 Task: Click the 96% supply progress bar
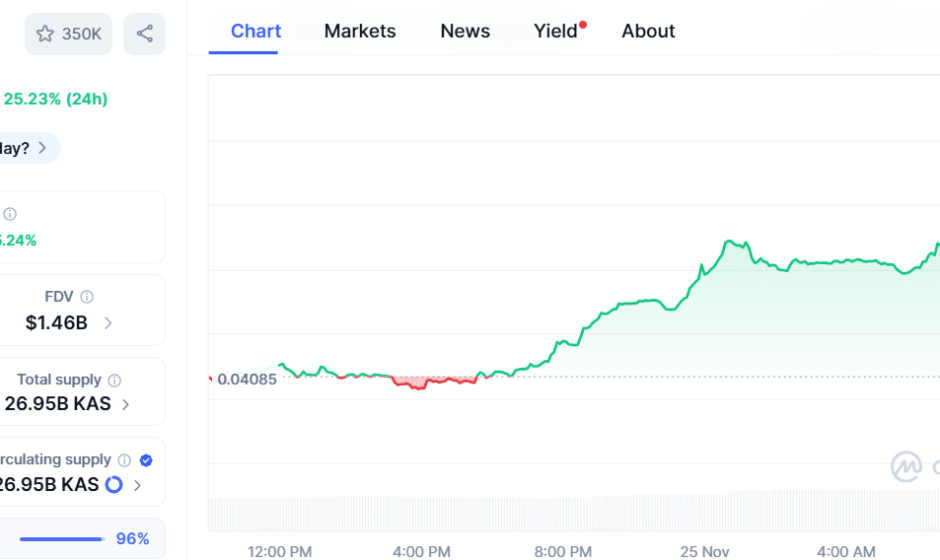coord(62,539)
